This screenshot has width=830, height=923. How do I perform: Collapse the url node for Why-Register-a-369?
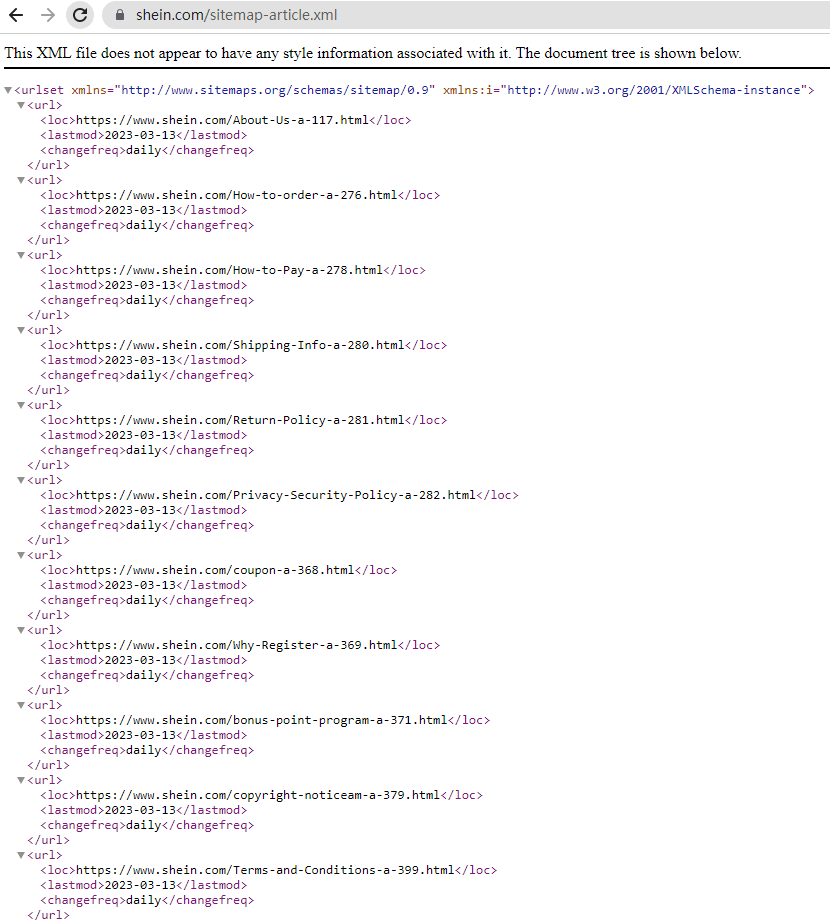click(x=21, y=630)
